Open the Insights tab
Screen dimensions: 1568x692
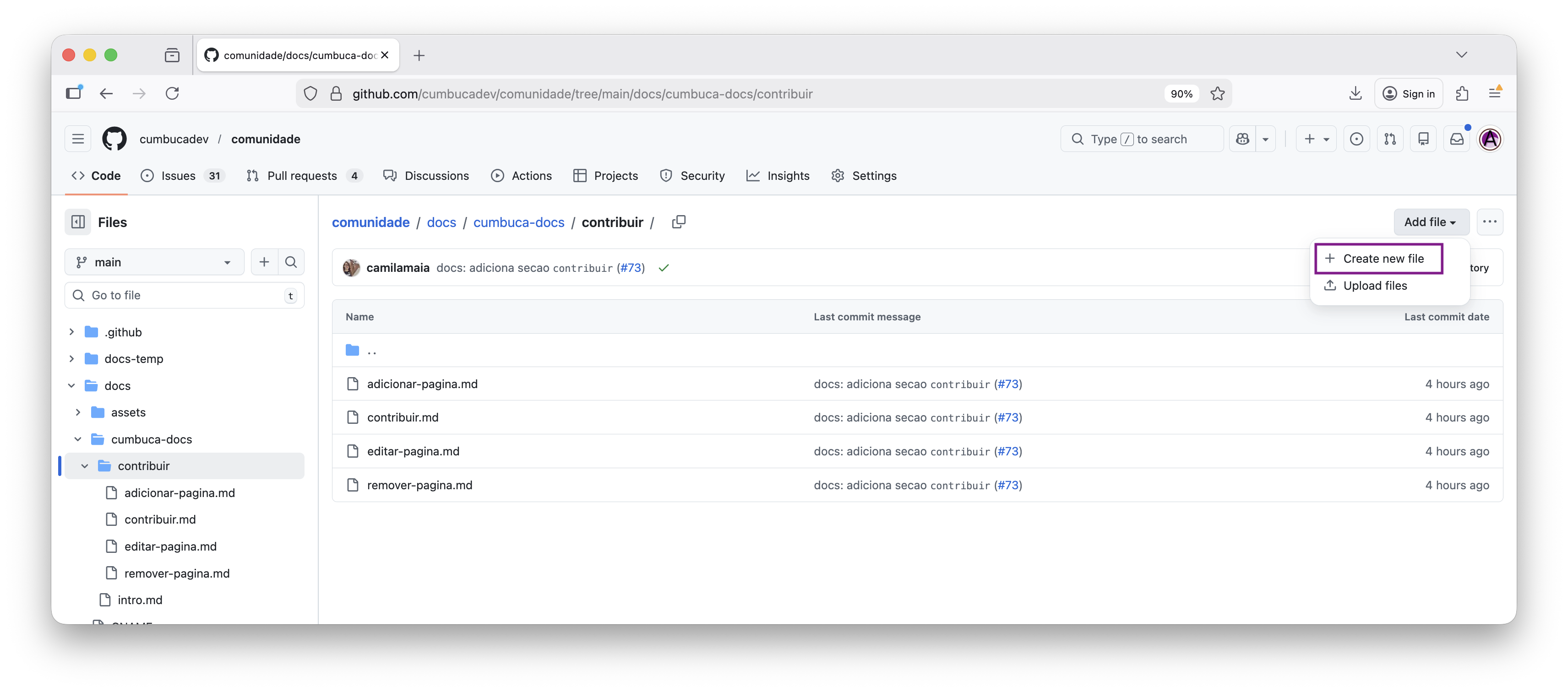pyautogui.click(x=778, y=176)
